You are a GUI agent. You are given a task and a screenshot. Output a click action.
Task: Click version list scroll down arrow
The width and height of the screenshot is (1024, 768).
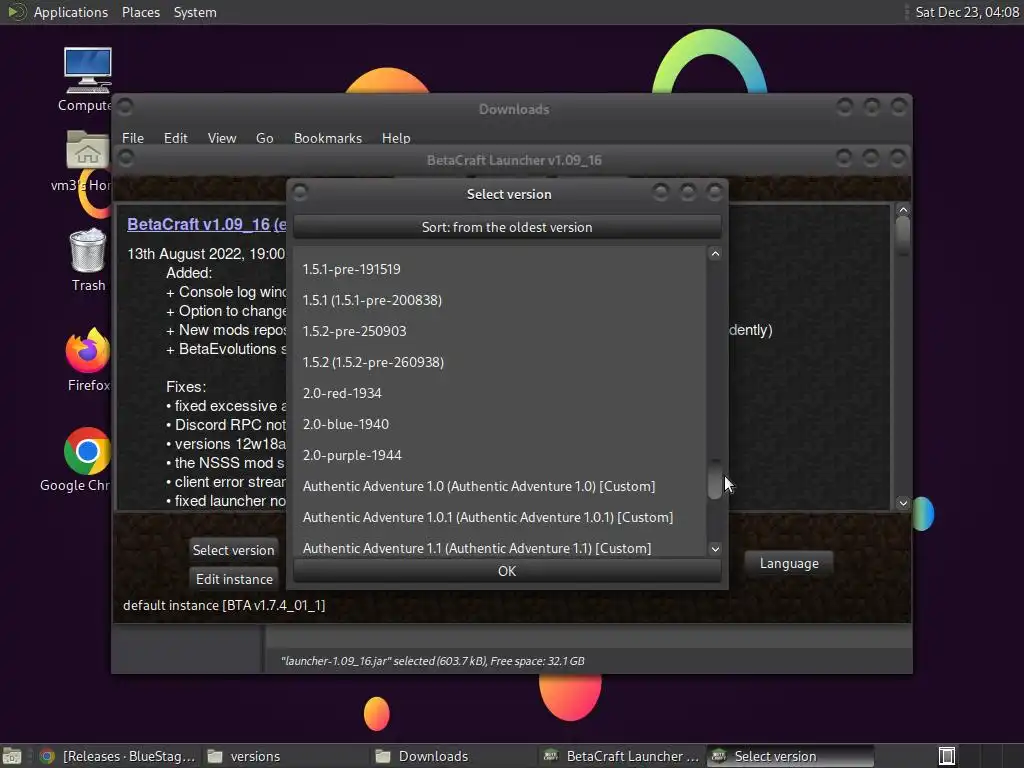[715, 549]
